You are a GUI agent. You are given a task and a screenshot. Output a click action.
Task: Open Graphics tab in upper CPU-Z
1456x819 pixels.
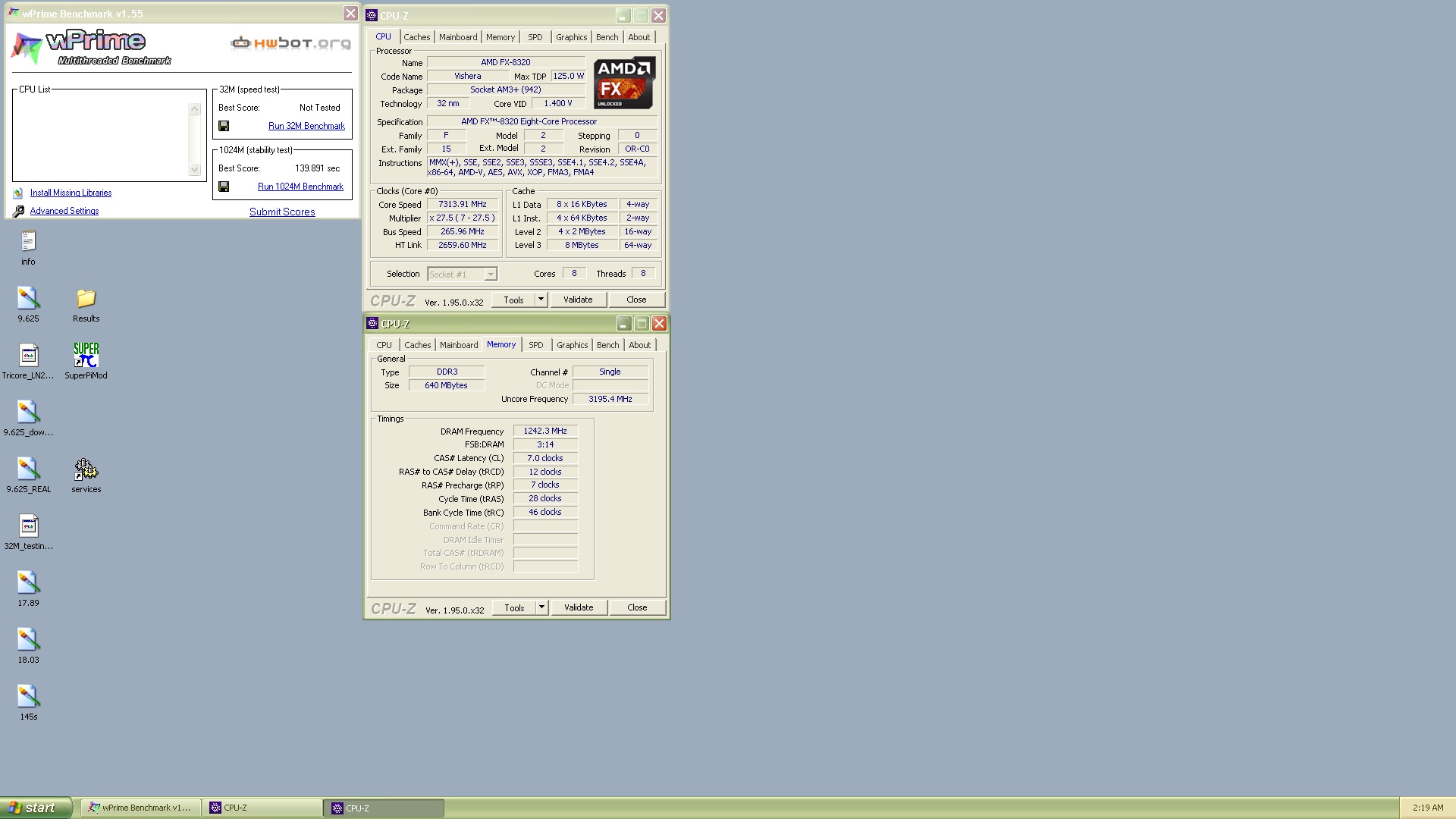[571, 37]
